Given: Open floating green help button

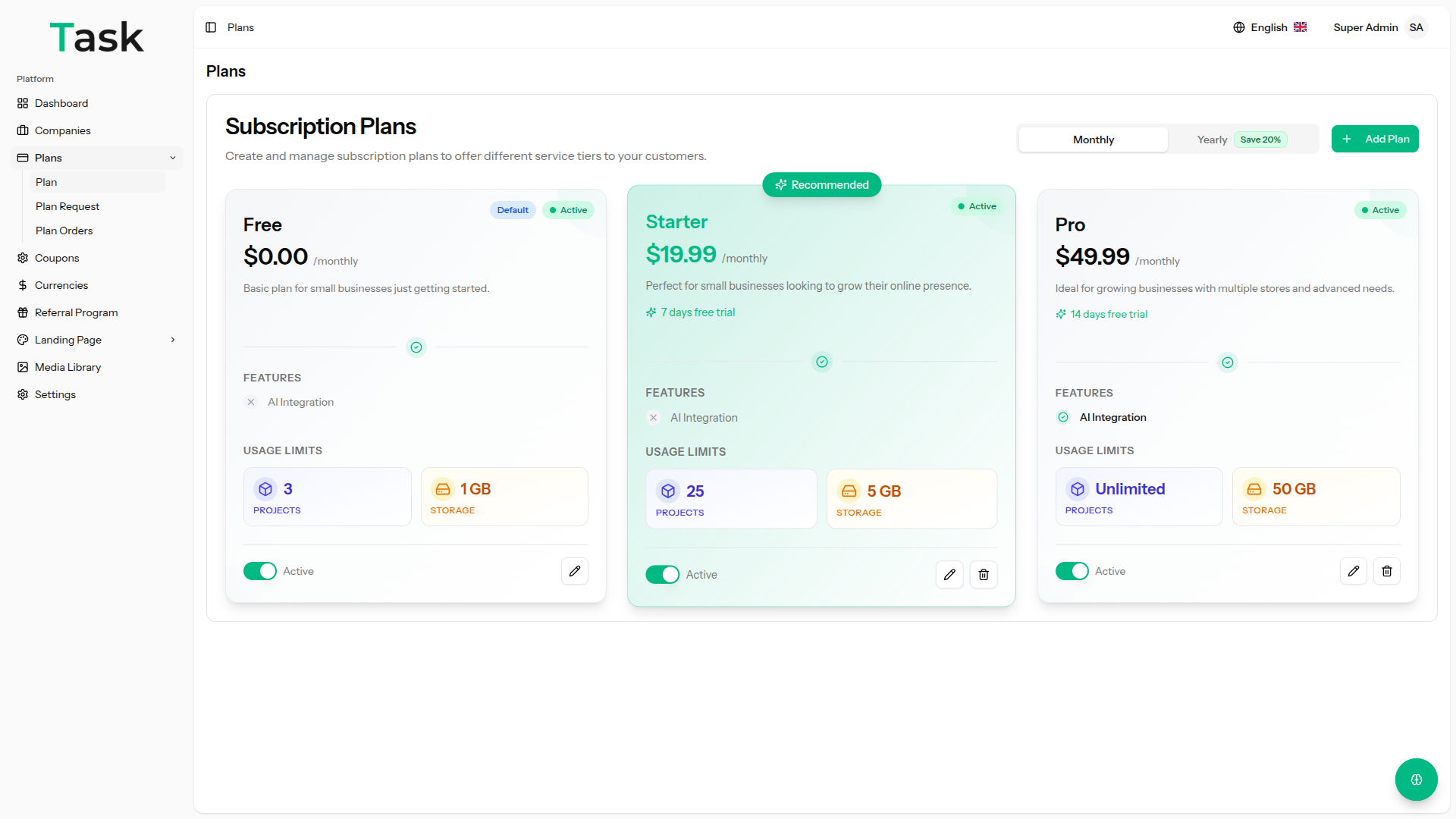Looking at the screenshot, I should pyautogui.click(x=1416, y=780).
